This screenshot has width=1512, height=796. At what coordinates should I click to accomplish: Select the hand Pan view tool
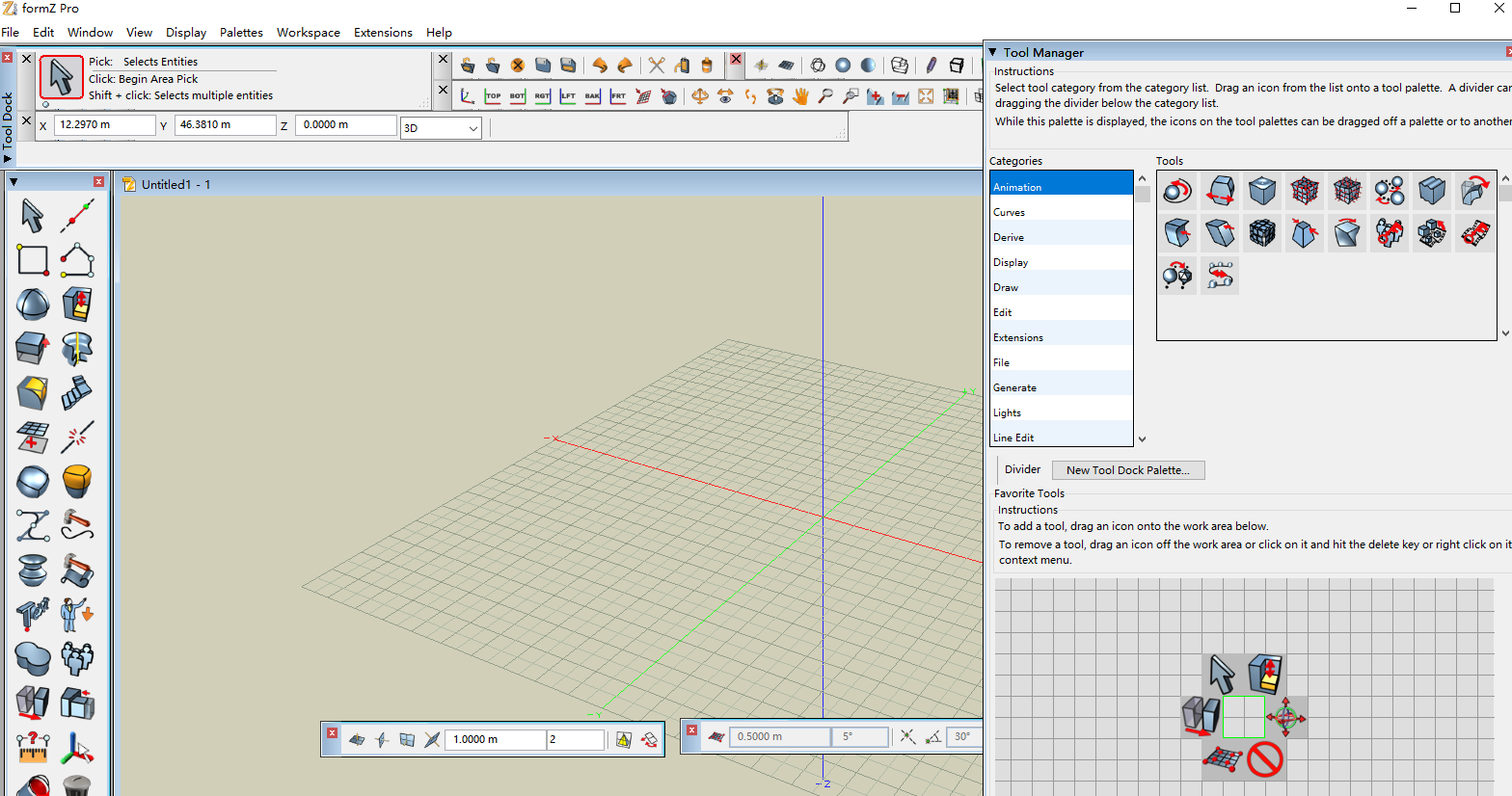tap(800, 95)
